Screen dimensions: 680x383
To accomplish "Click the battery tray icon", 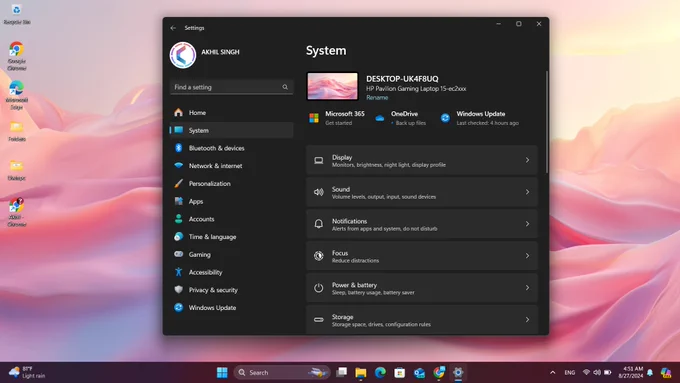I will coord(608,372).
